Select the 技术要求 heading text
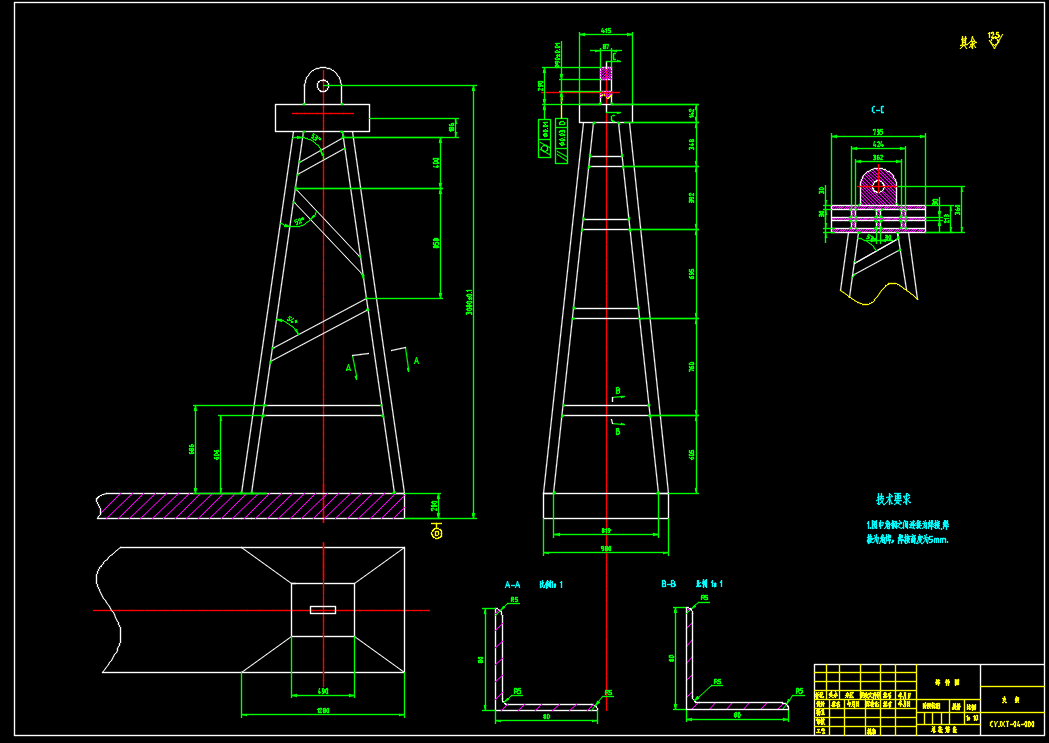This screenshot has height=743, width=1049. tap(893, 499)
